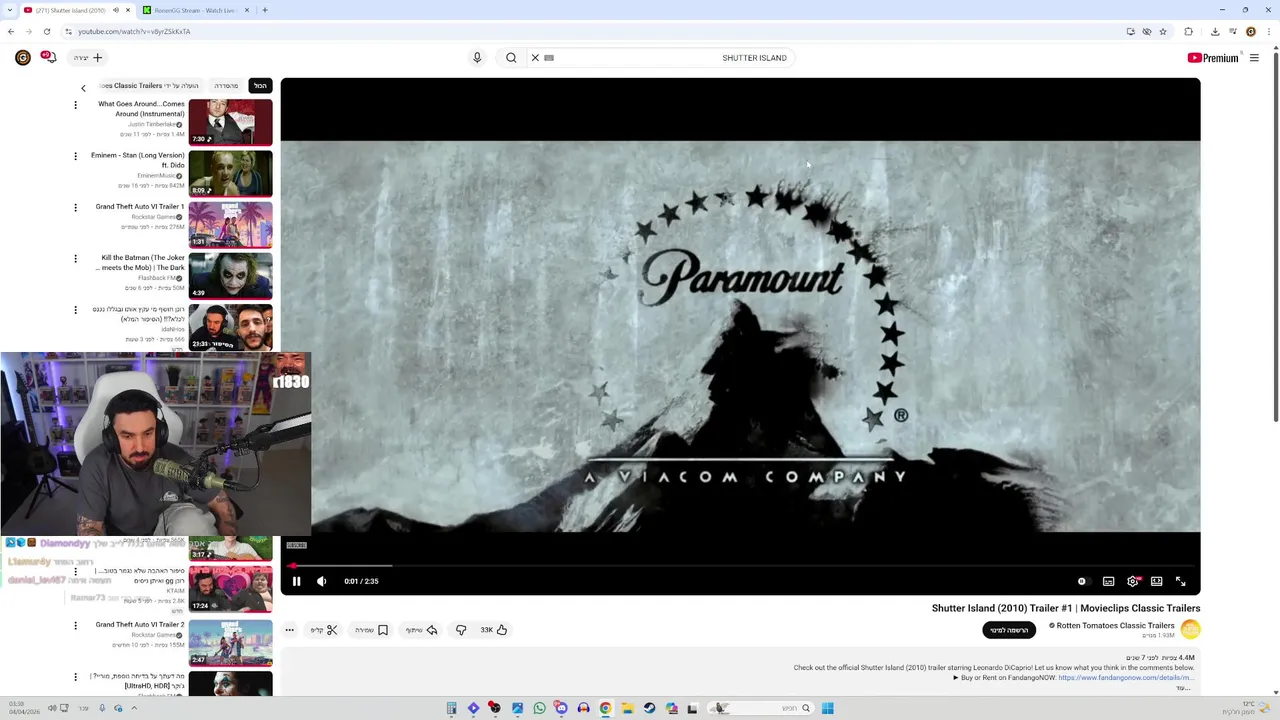Go to YouTube Premium home logo

(x=1213, y=58)
